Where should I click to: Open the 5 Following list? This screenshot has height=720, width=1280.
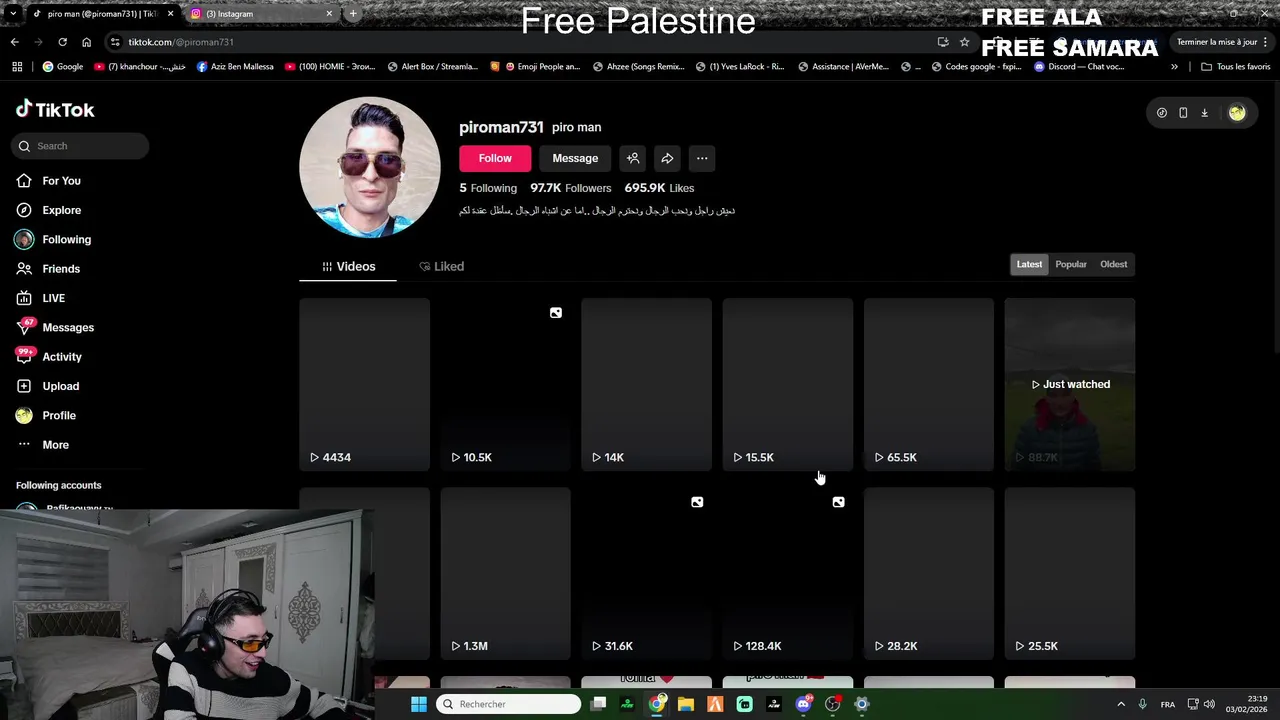488,188
